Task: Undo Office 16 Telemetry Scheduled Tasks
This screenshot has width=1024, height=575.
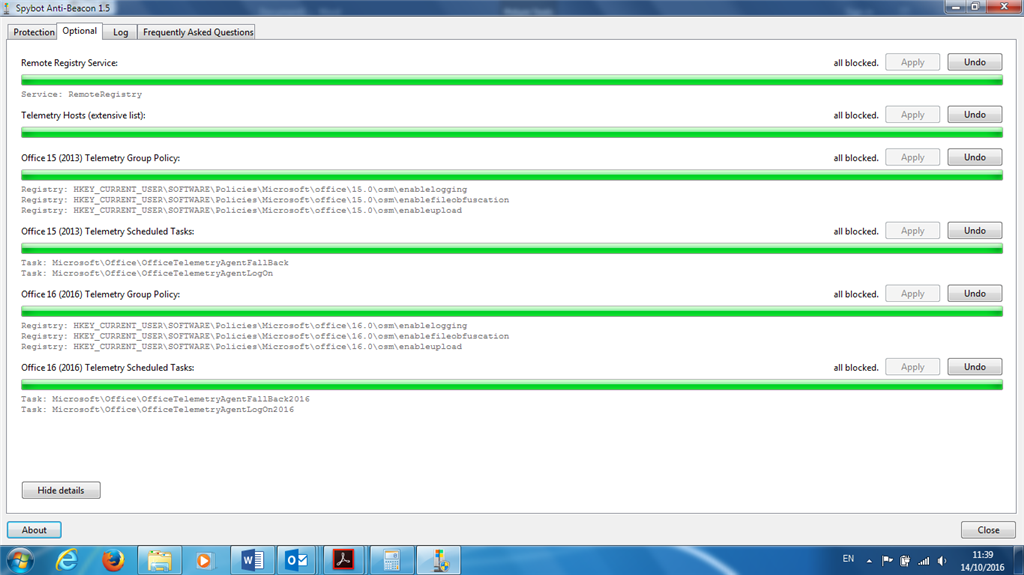Action: 974,367
